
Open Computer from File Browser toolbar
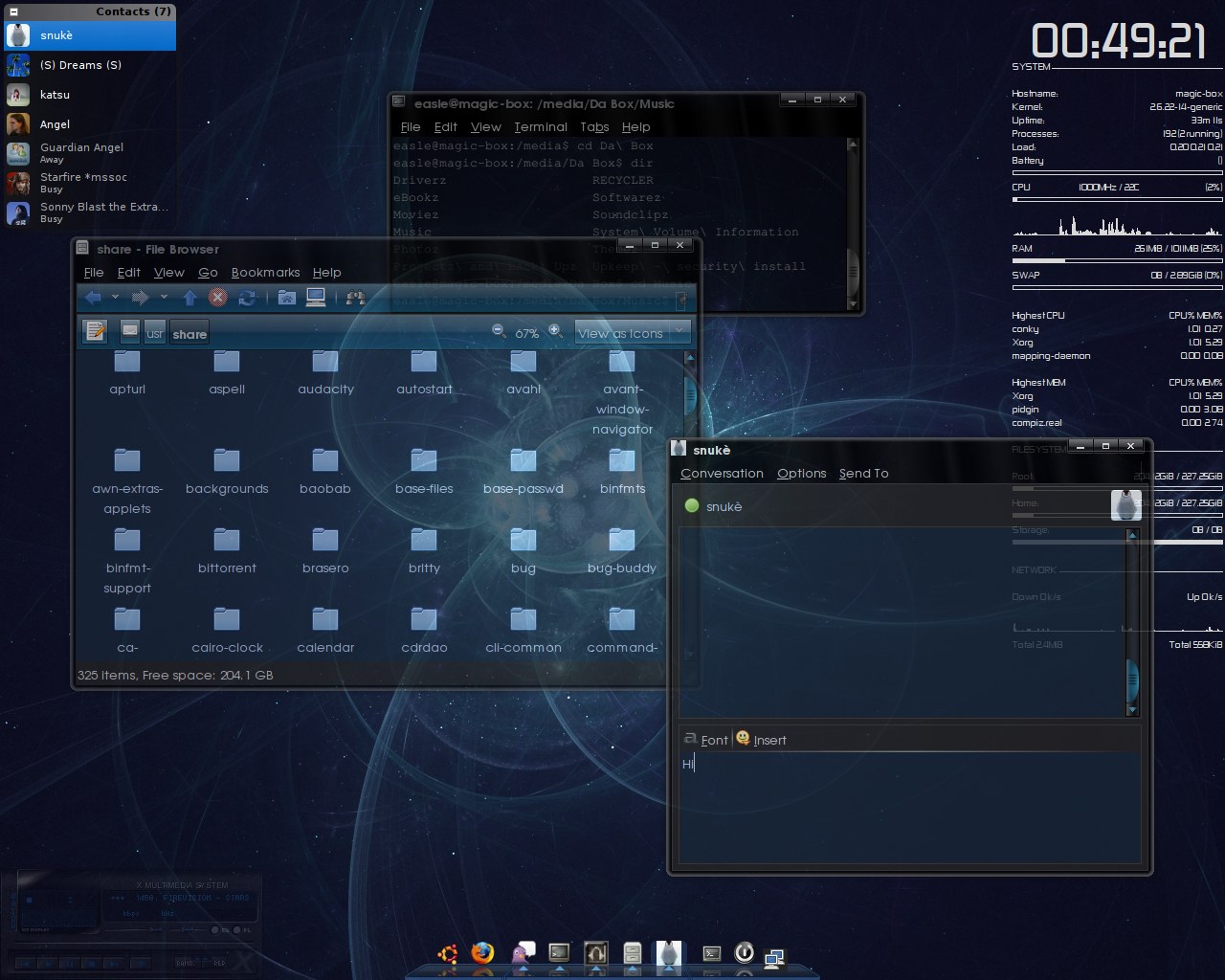pos(316,298)
